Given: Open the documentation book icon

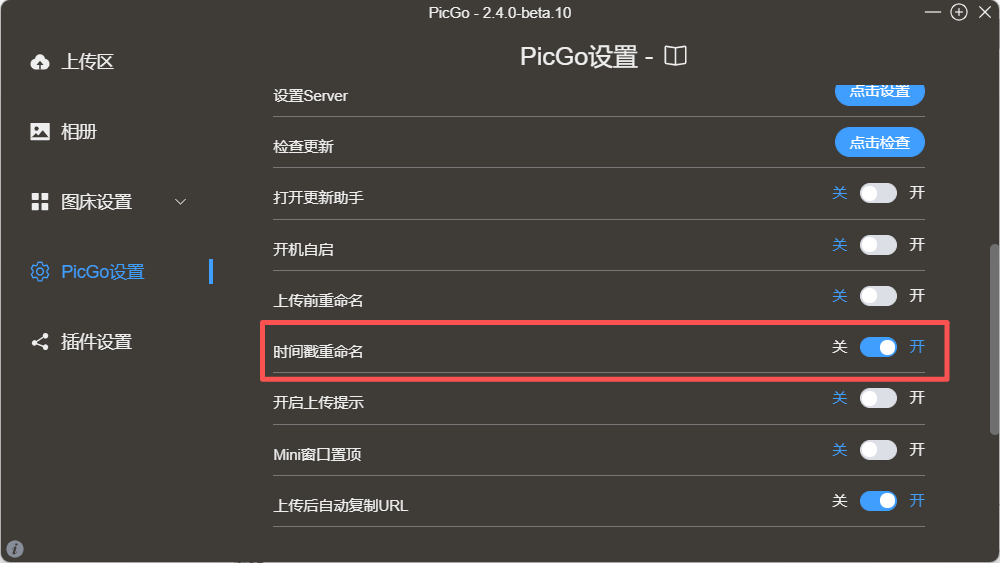Looking at the screenshot, I should (x=676, y=56).
